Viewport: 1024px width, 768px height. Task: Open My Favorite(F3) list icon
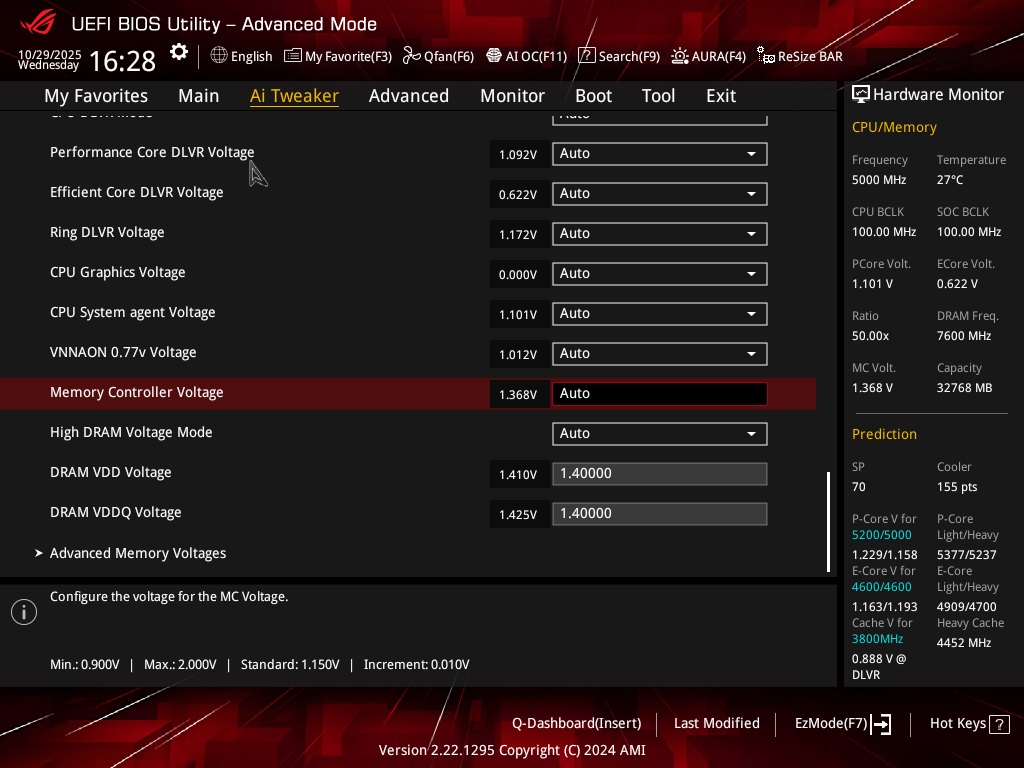(x=293, y=56)
